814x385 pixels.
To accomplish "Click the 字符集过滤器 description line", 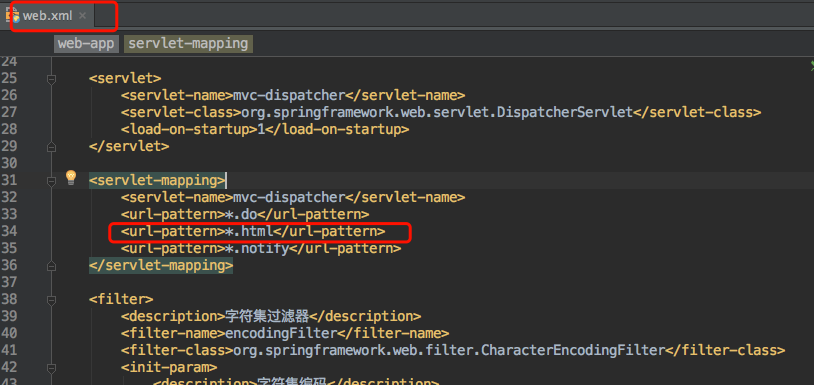I will [x=271, y=316].
